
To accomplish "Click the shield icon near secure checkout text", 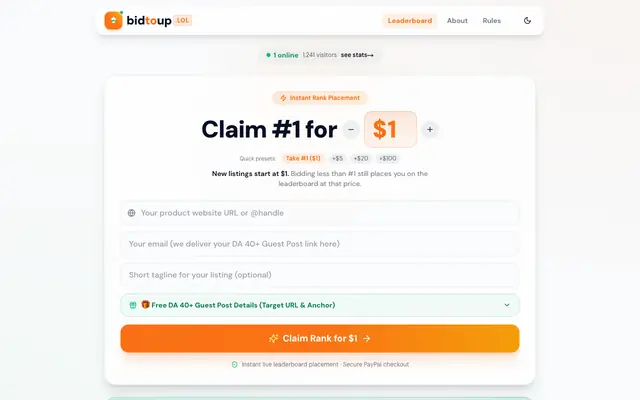I will pos(235,364).
